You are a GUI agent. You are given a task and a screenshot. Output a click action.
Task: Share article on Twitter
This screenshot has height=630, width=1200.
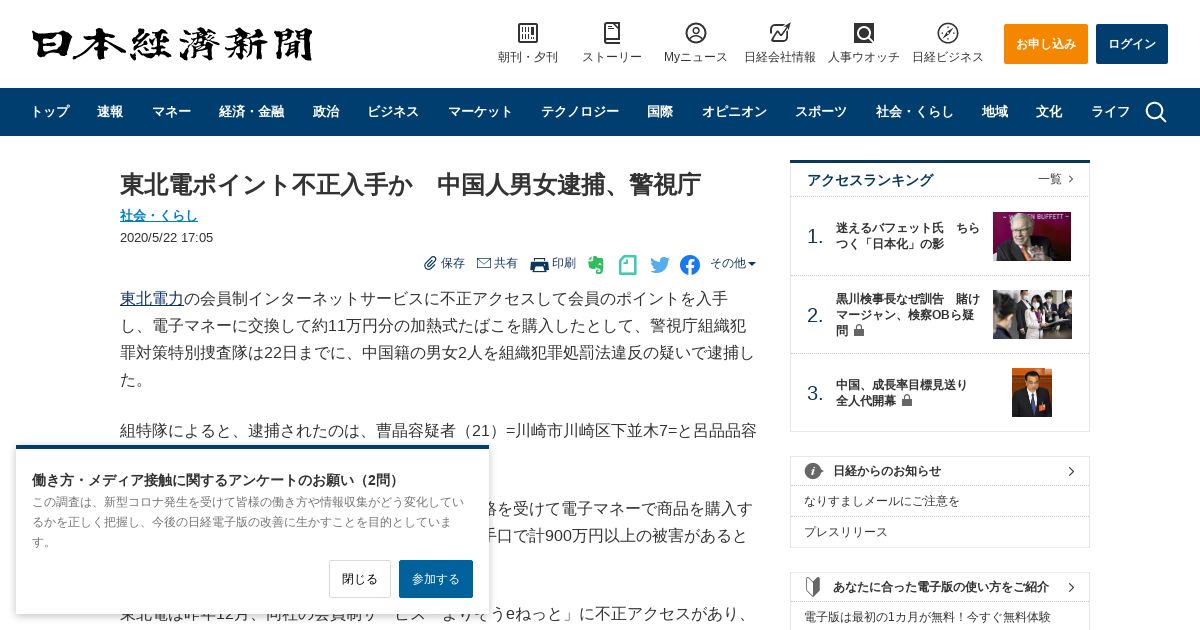(x=660, y=265)
